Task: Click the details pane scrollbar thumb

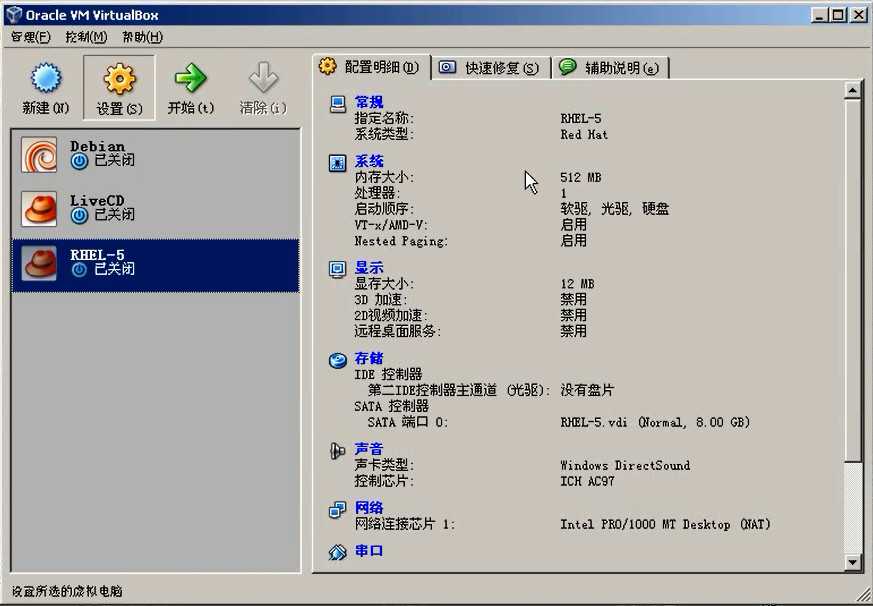Action: [x=852, y=280]
